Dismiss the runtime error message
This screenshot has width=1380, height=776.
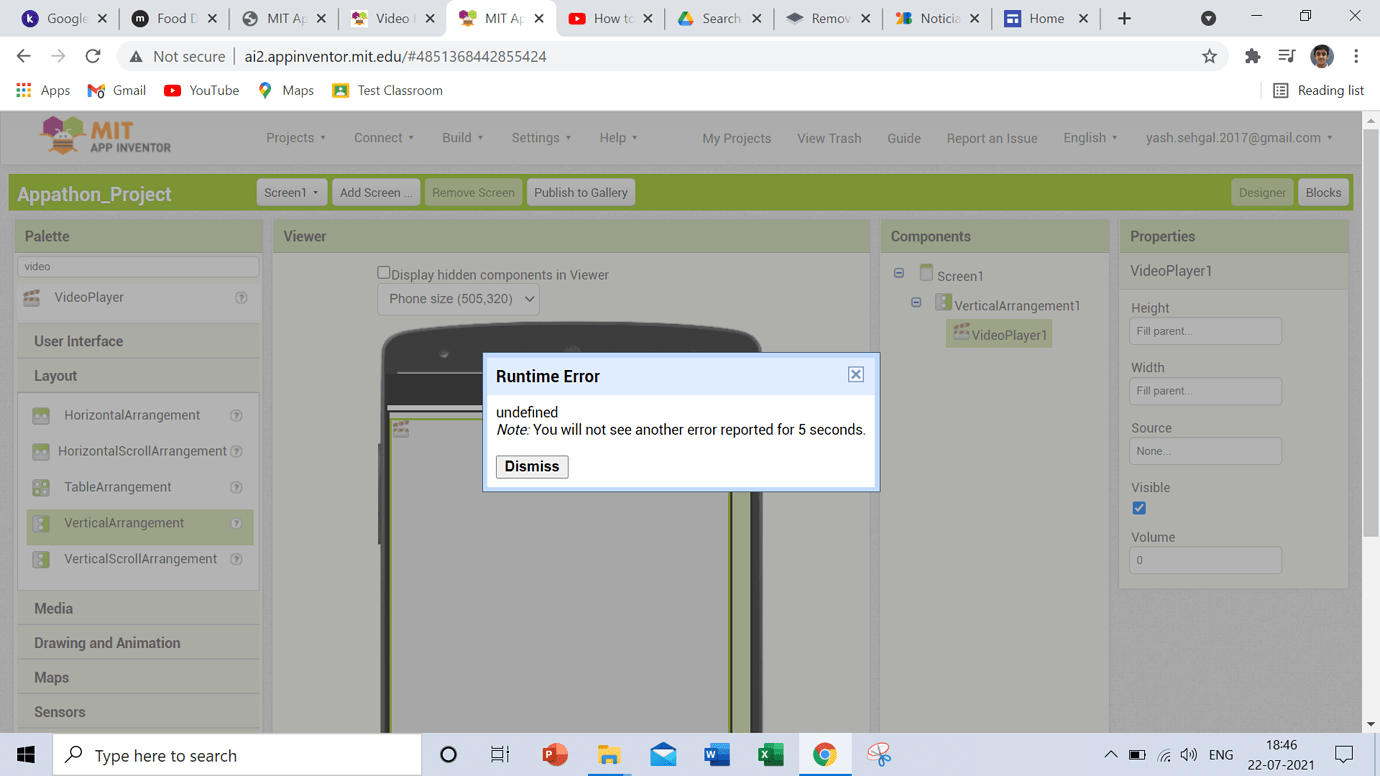pos(532,467)
